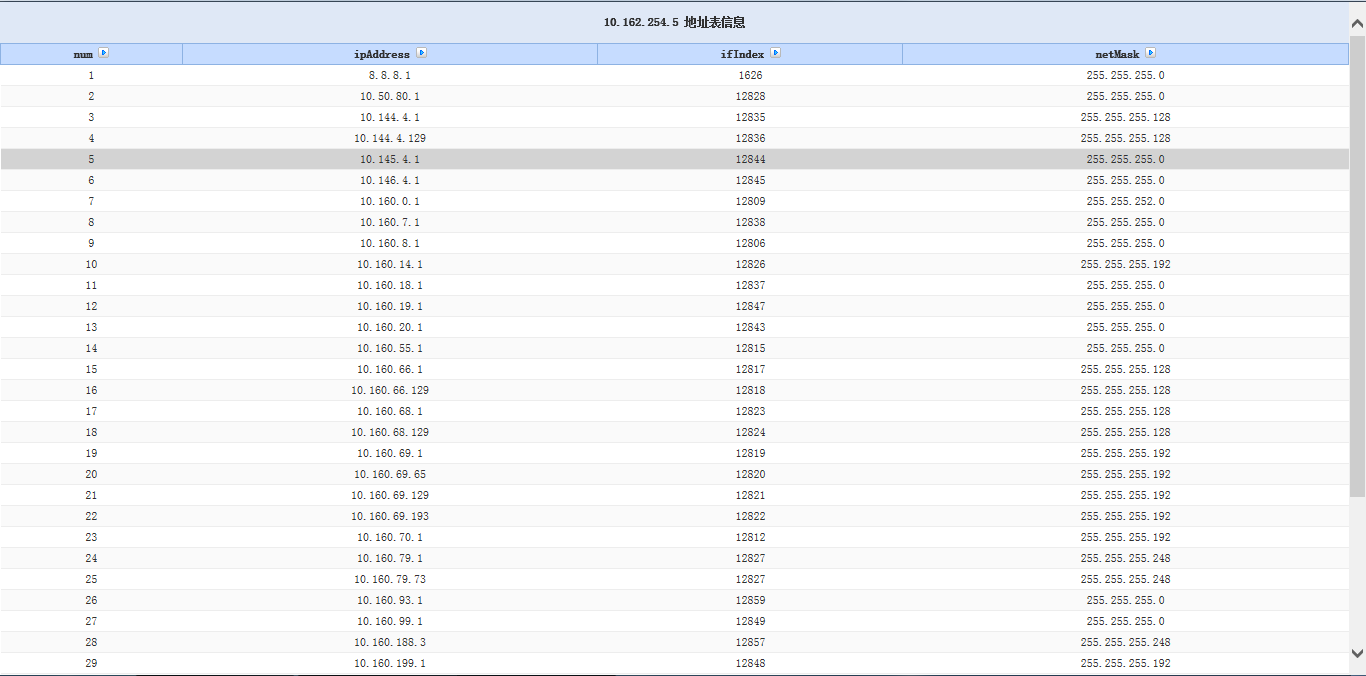The width and height of the screenshot is (1366, 676).
Task: Select the 10.160.99.1 address cell
Action: coord(390,621)
